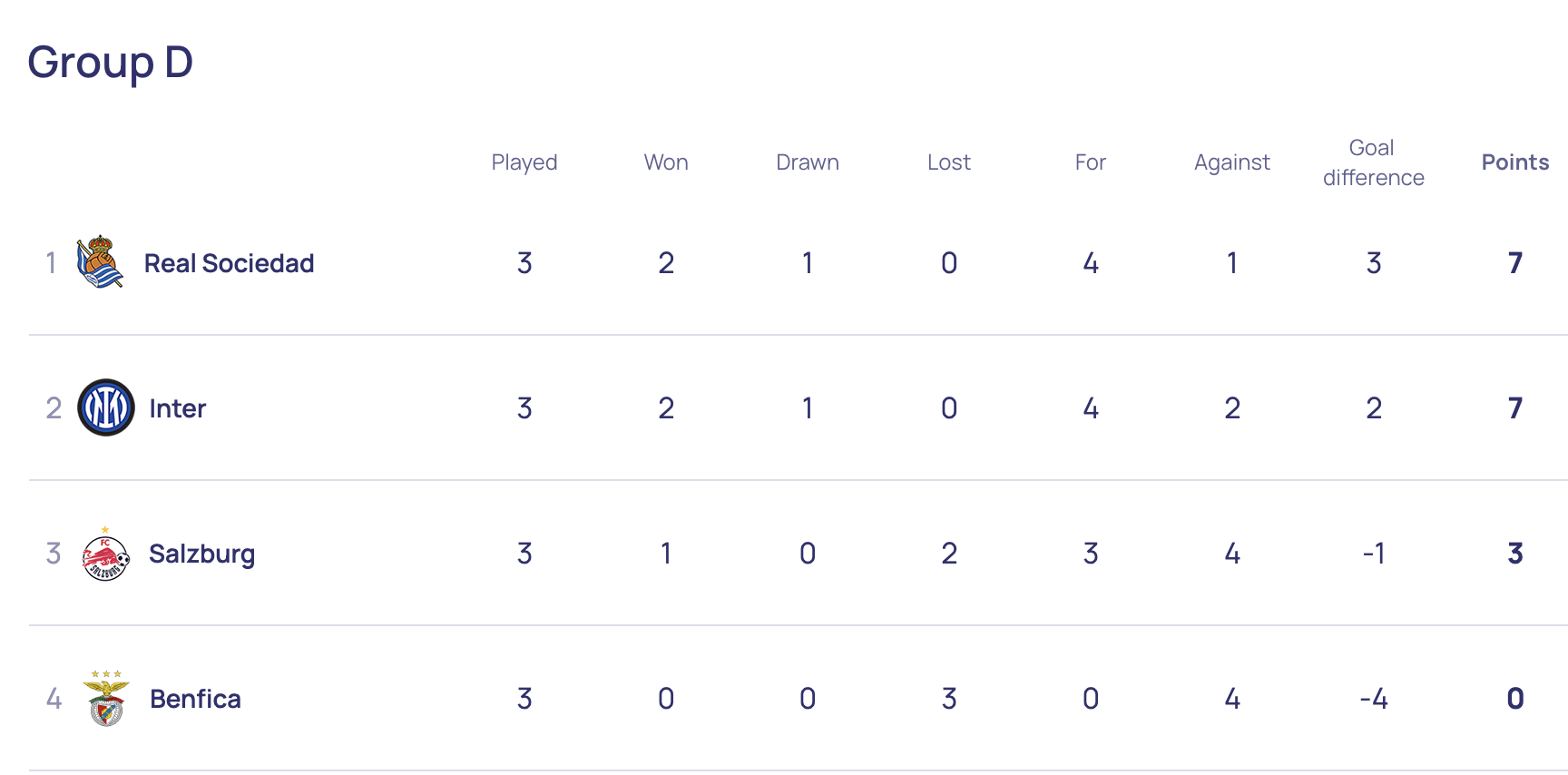The image size is (1568, 775).
Task: Click Salzburg's rank number 3
Action: pos(54,554)
